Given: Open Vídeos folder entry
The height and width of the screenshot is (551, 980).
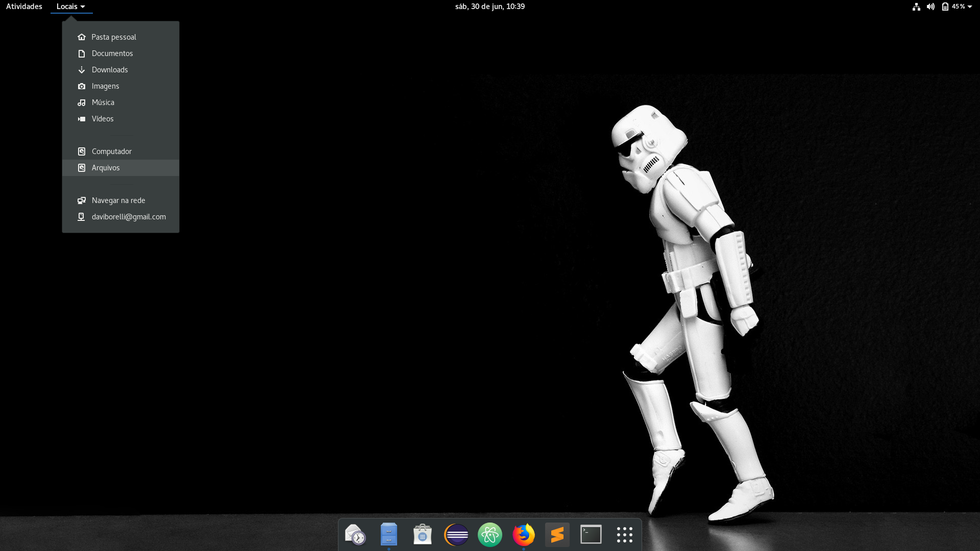Looking at the screenshot, I should pyautogui.click(x=121, y=118).
